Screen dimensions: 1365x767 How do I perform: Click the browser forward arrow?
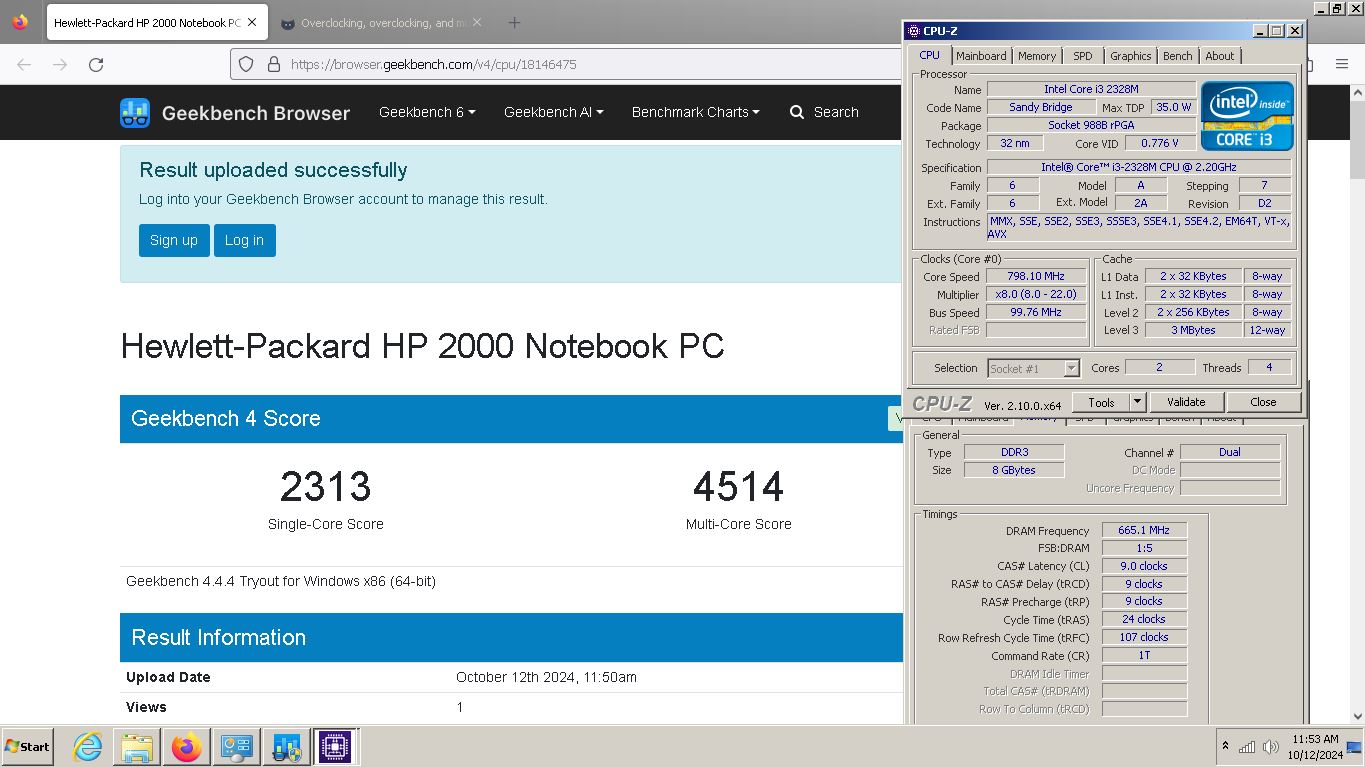pos(60,64)
